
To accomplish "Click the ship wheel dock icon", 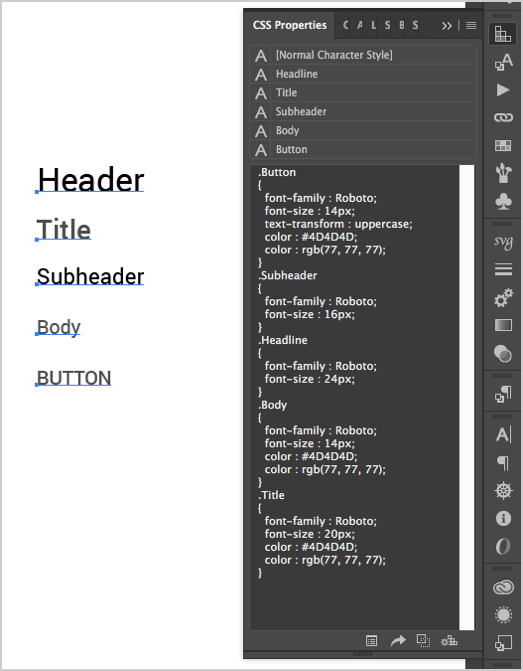I will (x=503, y=490).
